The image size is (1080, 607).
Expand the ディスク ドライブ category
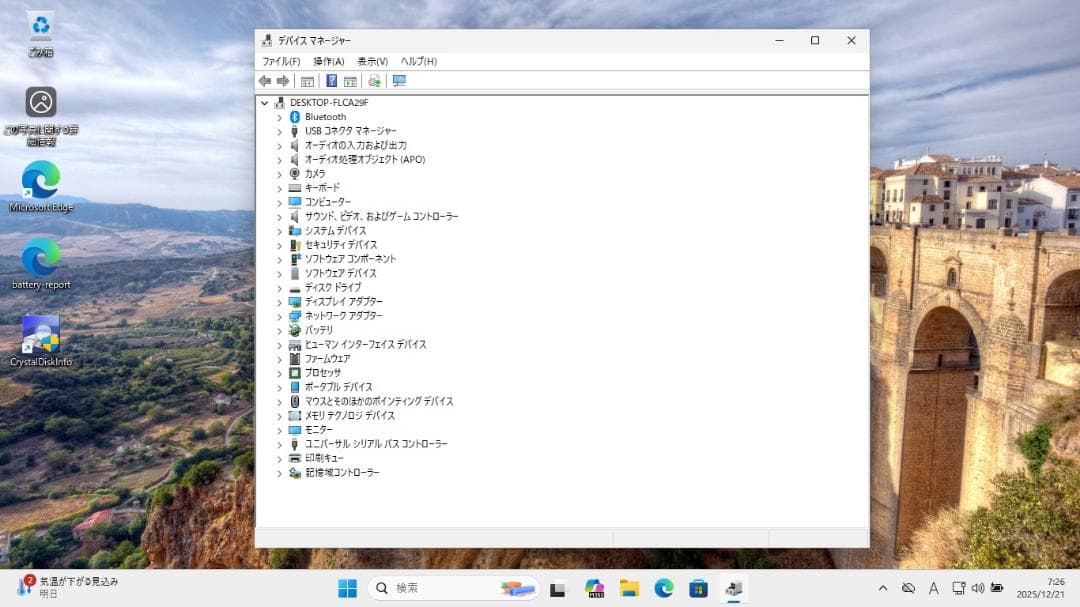(279, 287)
